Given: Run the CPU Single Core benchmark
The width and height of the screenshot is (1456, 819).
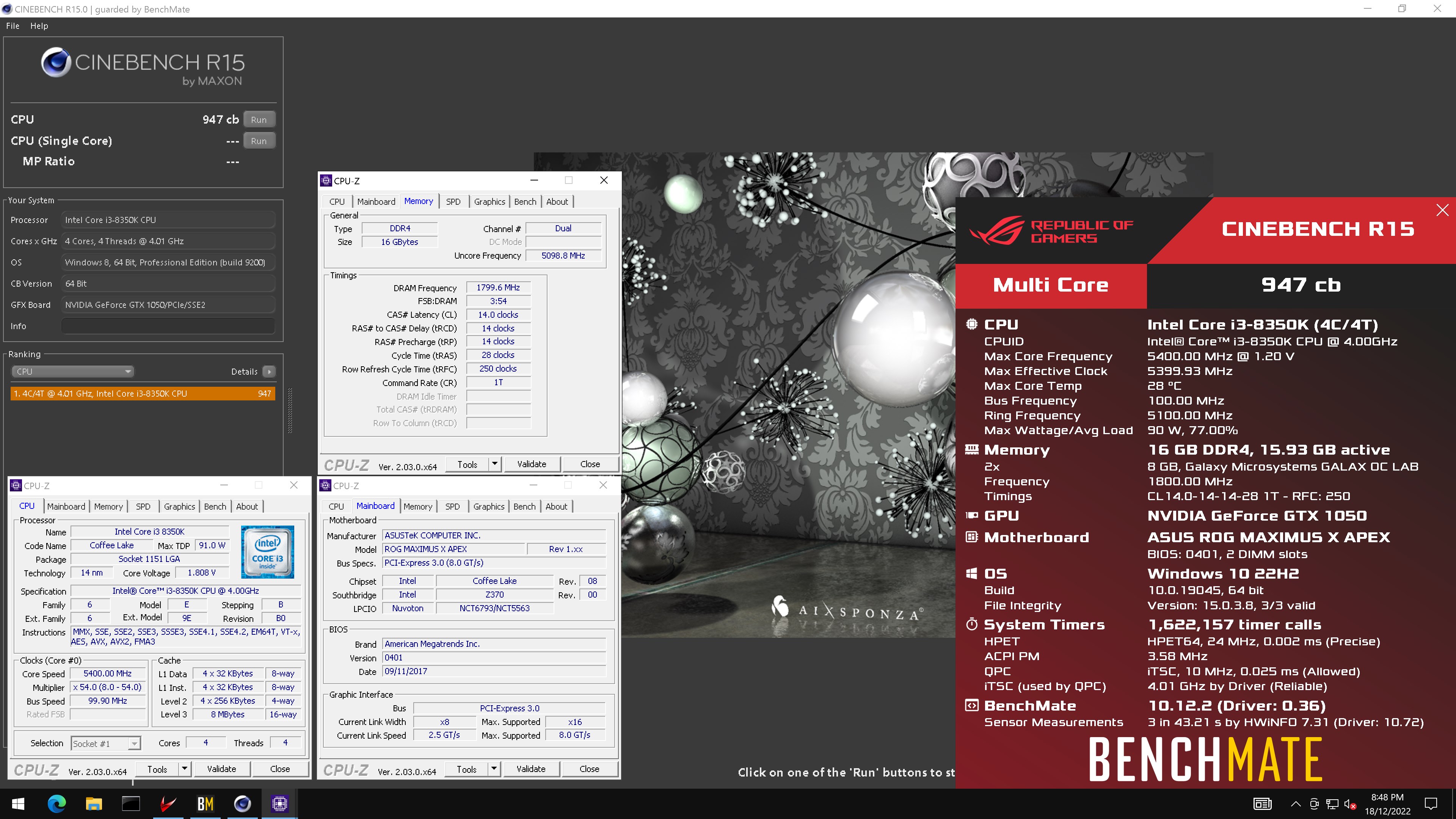Looking at the screenshot, I should [x=259, y=141].
